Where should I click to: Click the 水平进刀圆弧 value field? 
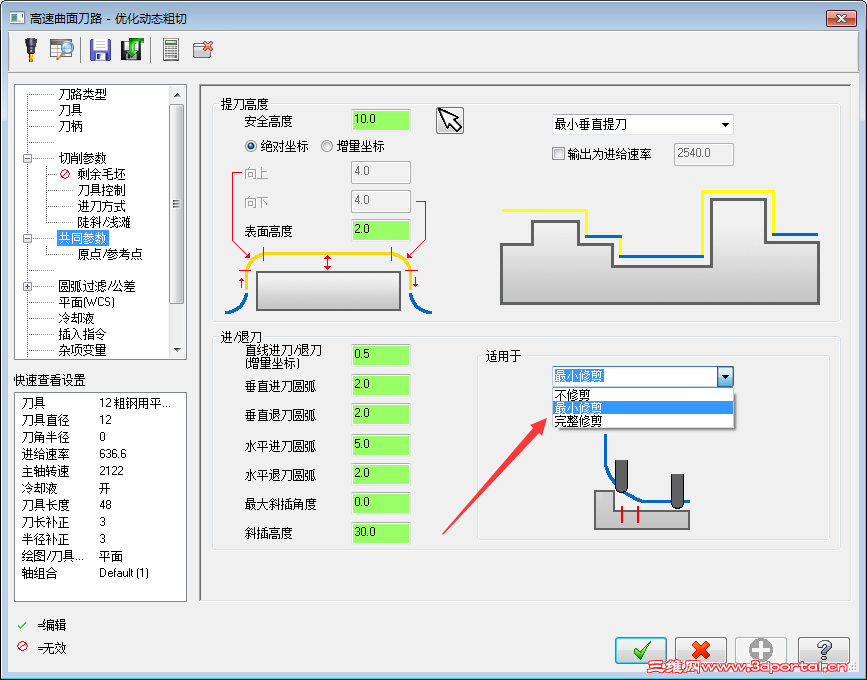coord(380,445)
